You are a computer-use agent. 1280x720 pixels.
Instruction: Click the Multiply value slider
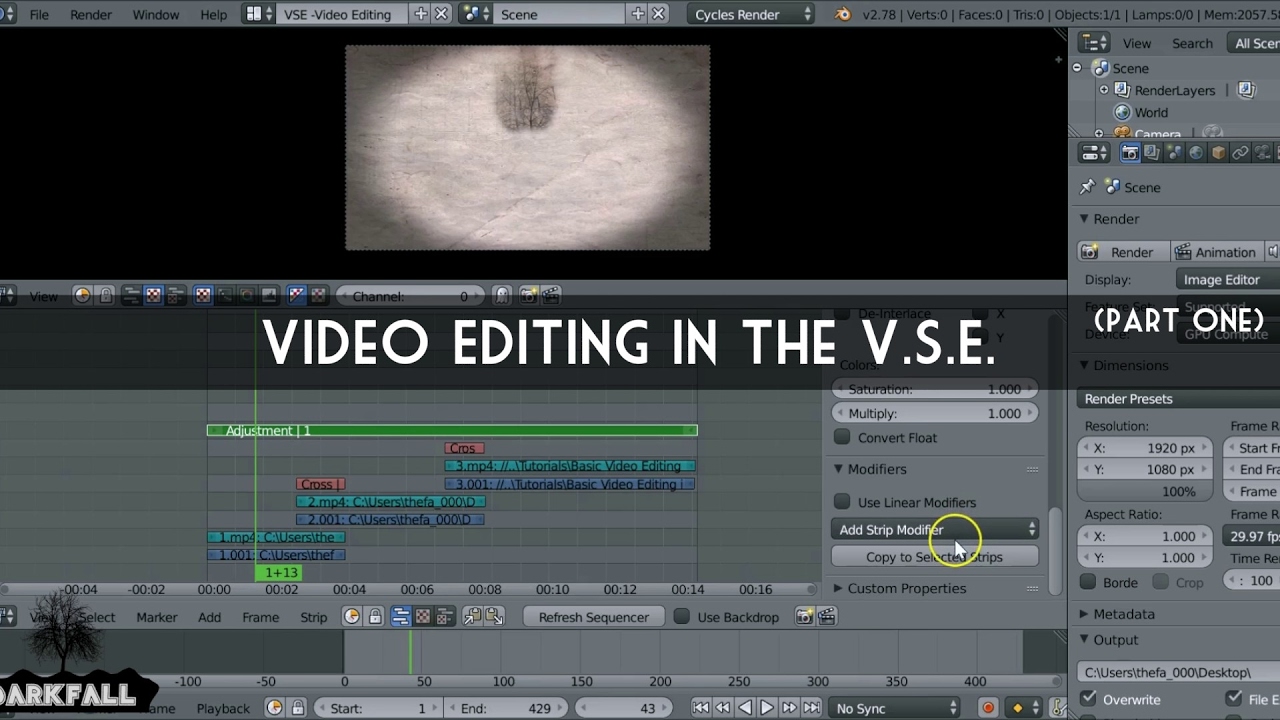[x=935, y=413]
